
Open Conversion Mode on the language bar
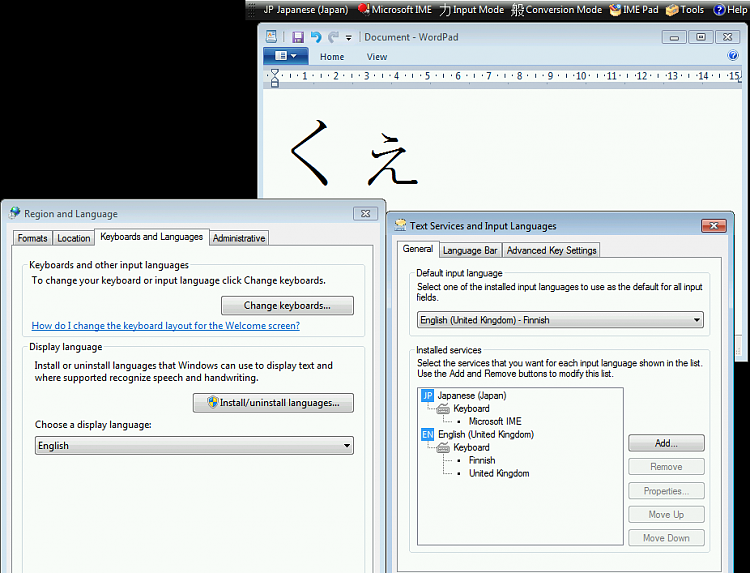point(556,10)
